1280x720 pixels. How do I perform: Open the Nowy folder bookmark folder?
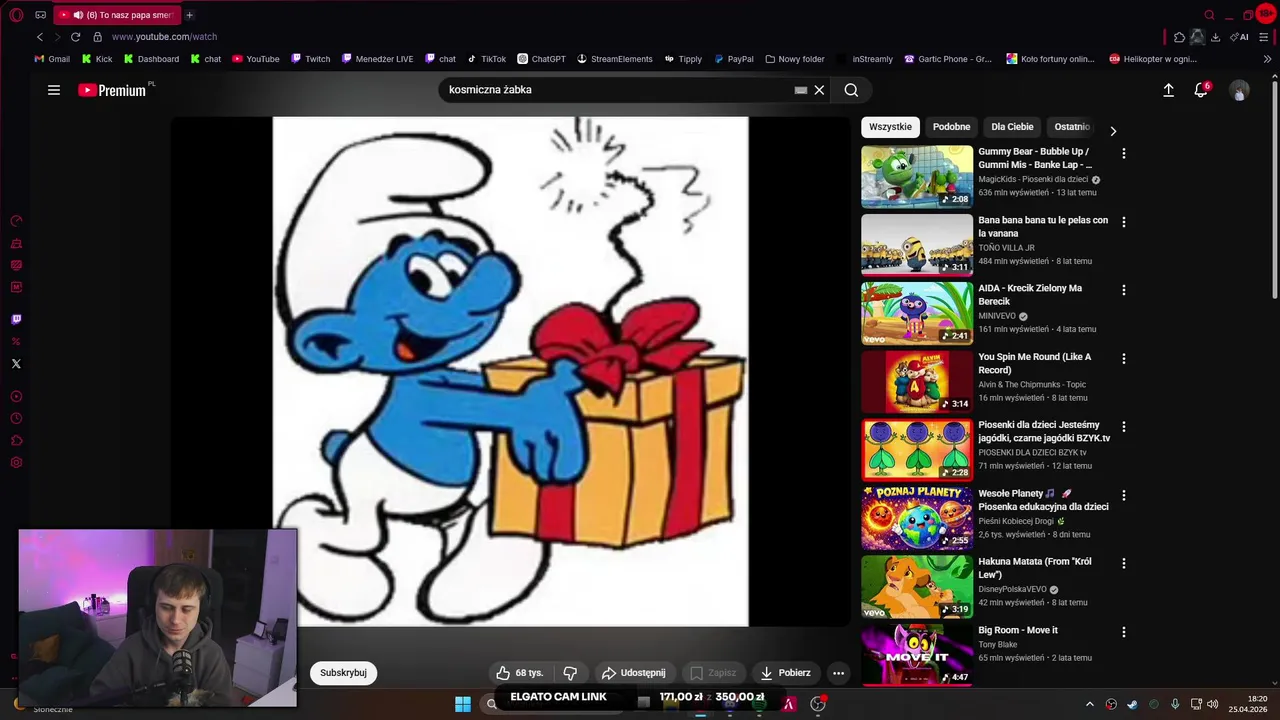pos(795,59)
